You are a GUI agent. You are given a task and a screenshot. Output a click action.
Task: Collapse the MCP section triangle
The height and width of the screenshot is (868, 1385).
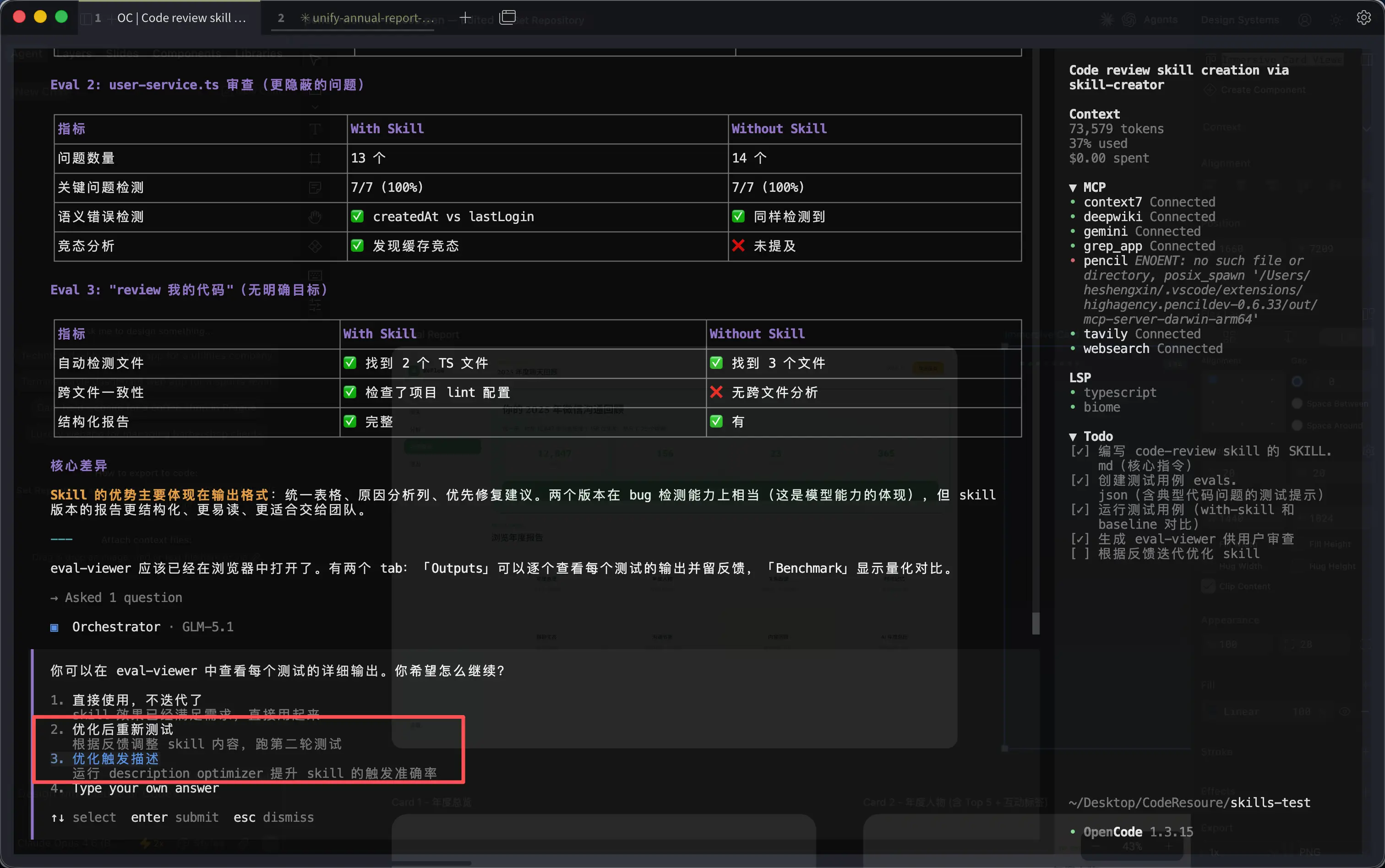[1073, 188]
